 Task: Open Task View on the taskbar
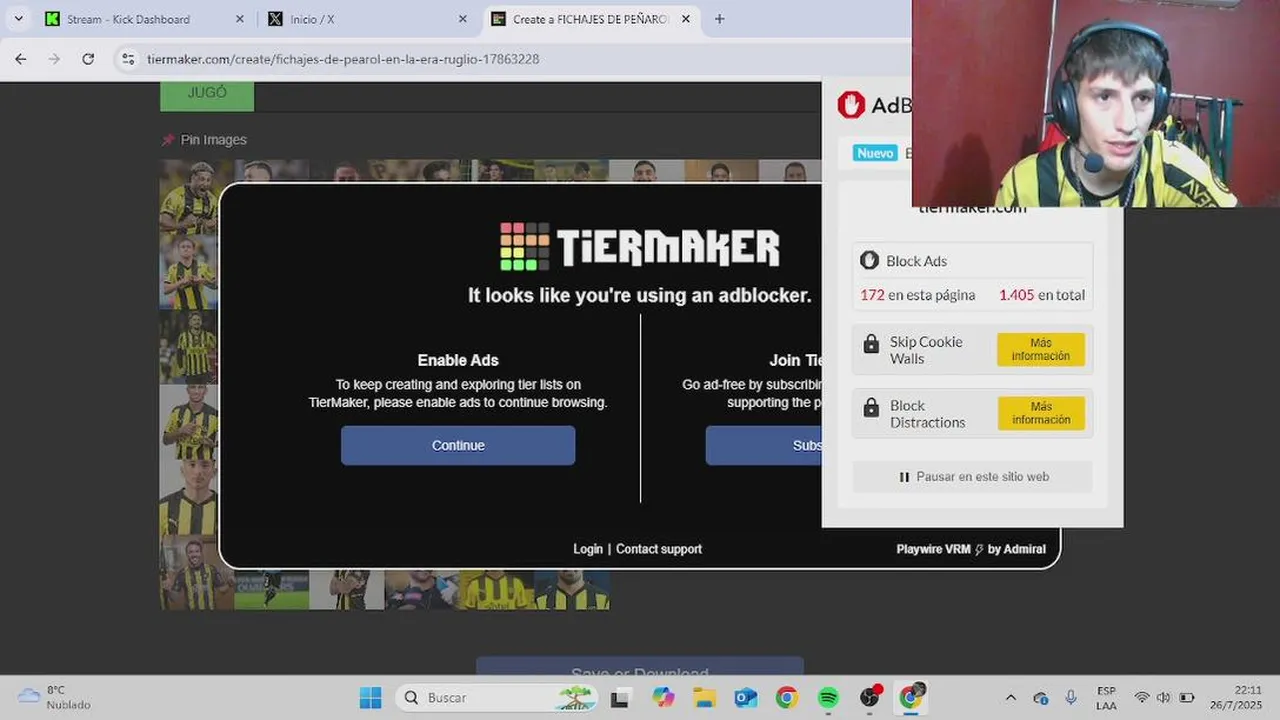[x=620, y=697]
